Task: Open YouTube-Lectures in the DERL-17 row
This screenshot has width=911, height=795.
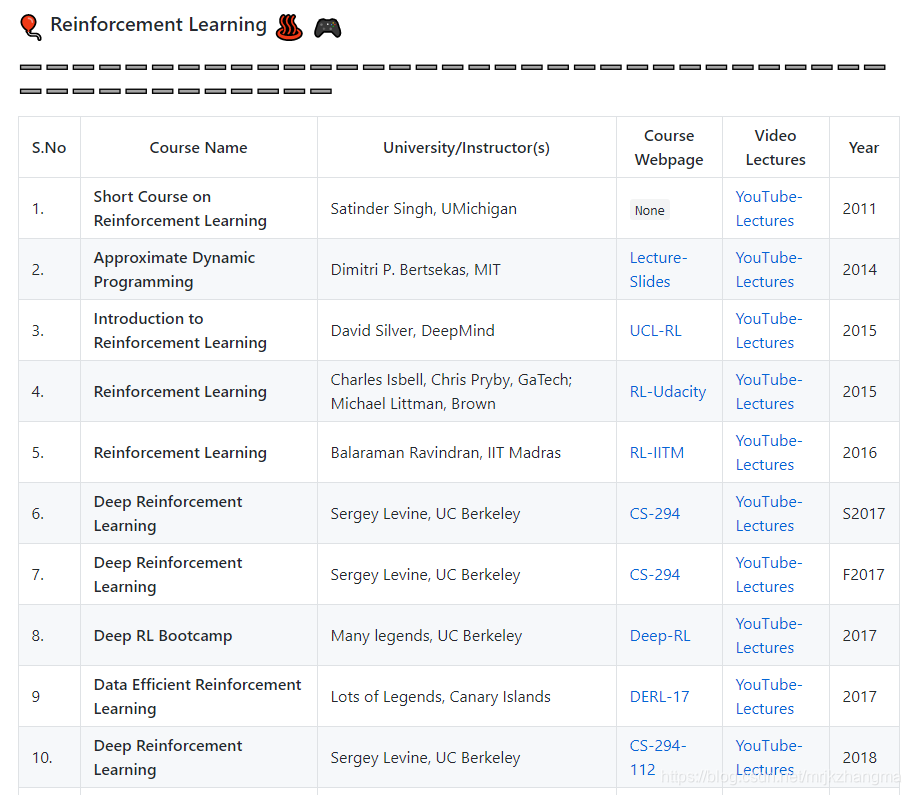Action: 769,697
